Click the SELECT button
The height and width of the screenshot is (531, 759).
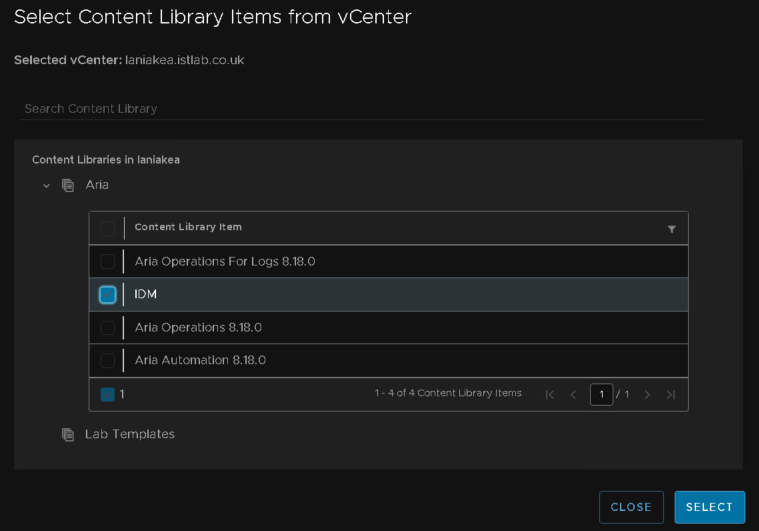pyautogui.click(x=710, y=507)
